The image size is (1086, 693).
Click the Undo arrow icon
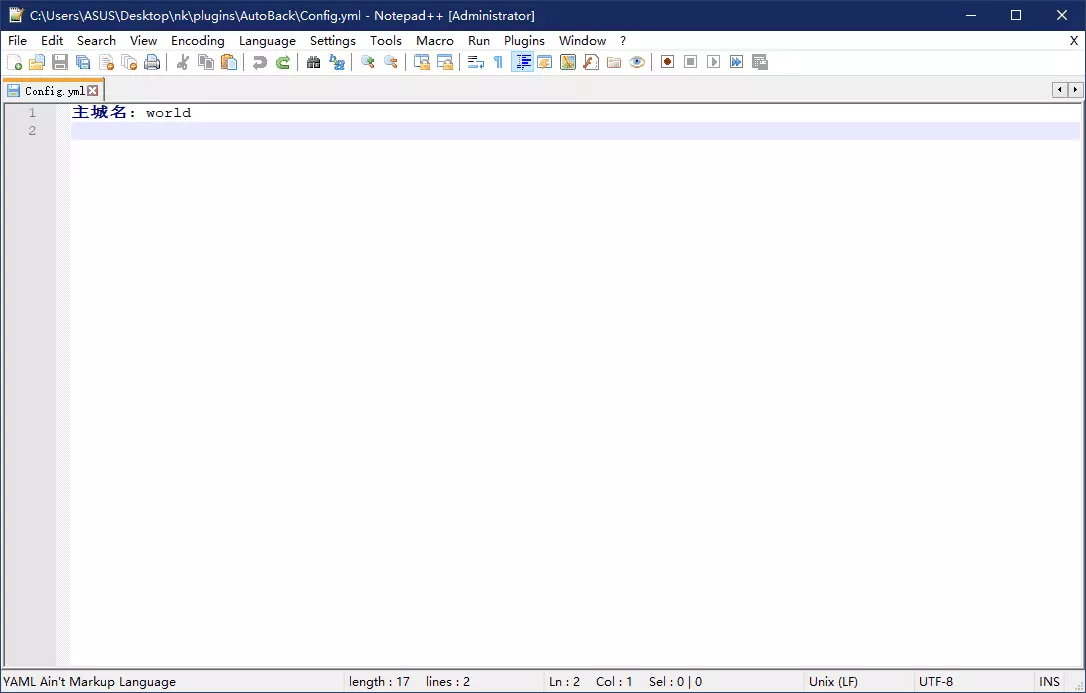click(260, 62)
